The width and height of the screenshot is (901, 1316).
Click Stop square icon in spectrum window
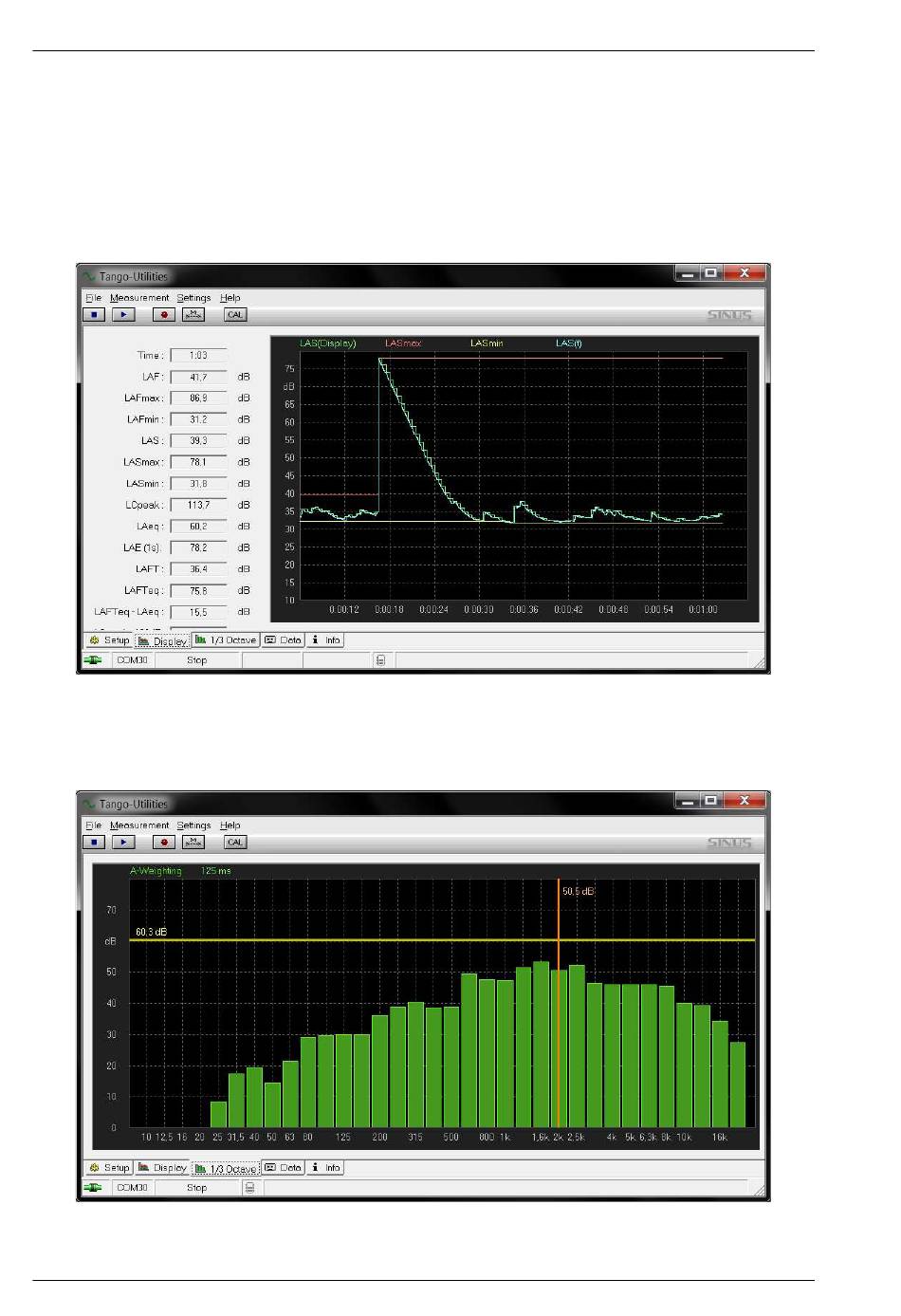[x=94, y=843]
